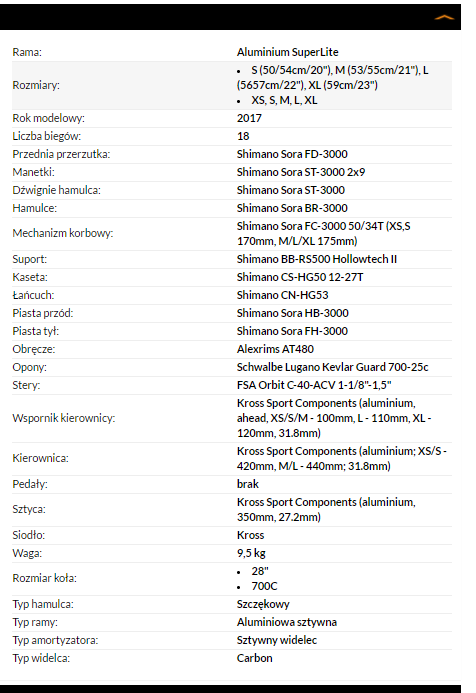Click 'Shimano Sora ST-3000 2x9' shifters value
476x693 pixels.
301,172
